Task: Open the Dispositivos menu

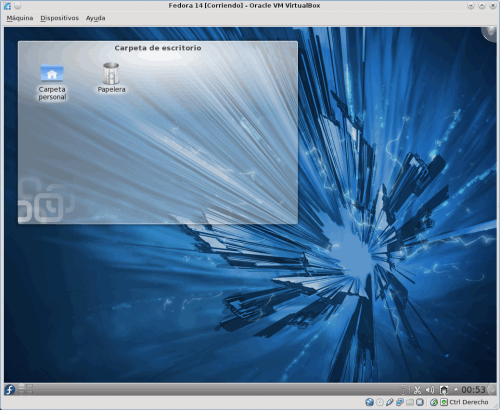Action: click(x=60, y=18)
